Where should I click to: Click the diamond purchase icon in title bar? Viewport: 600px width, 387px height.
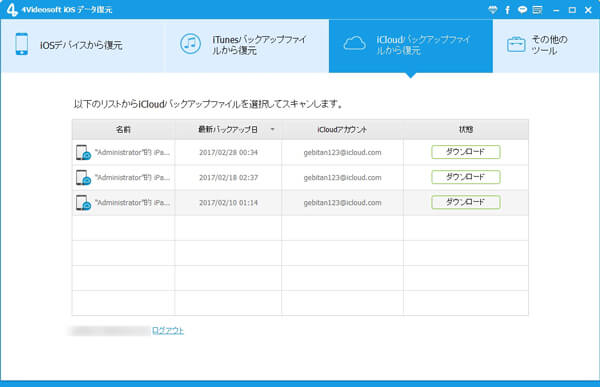click(493, 10)
